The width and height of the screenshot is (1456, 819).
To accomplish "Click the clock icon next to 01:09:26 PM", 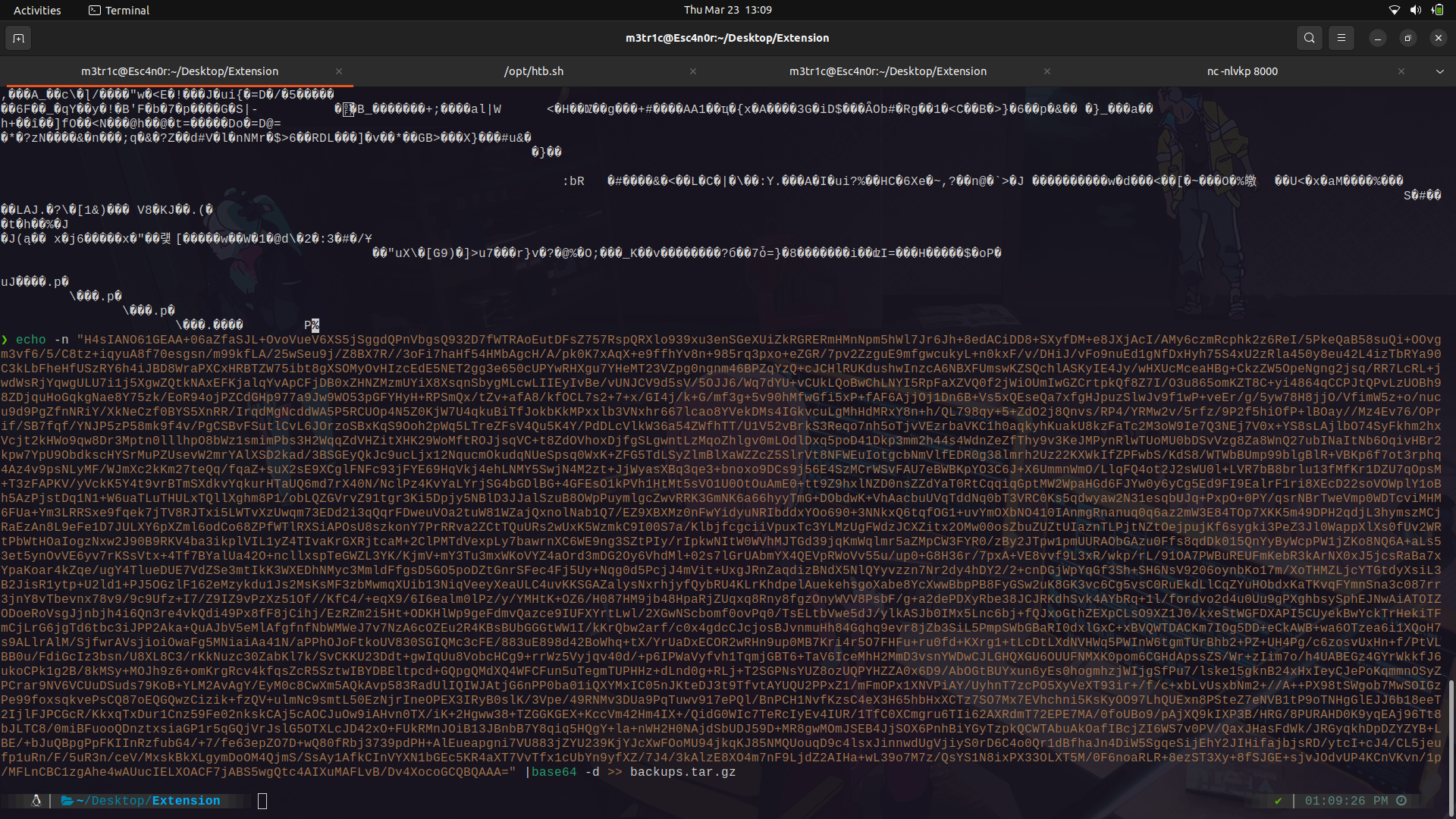I will click(x=1402, y=800).
